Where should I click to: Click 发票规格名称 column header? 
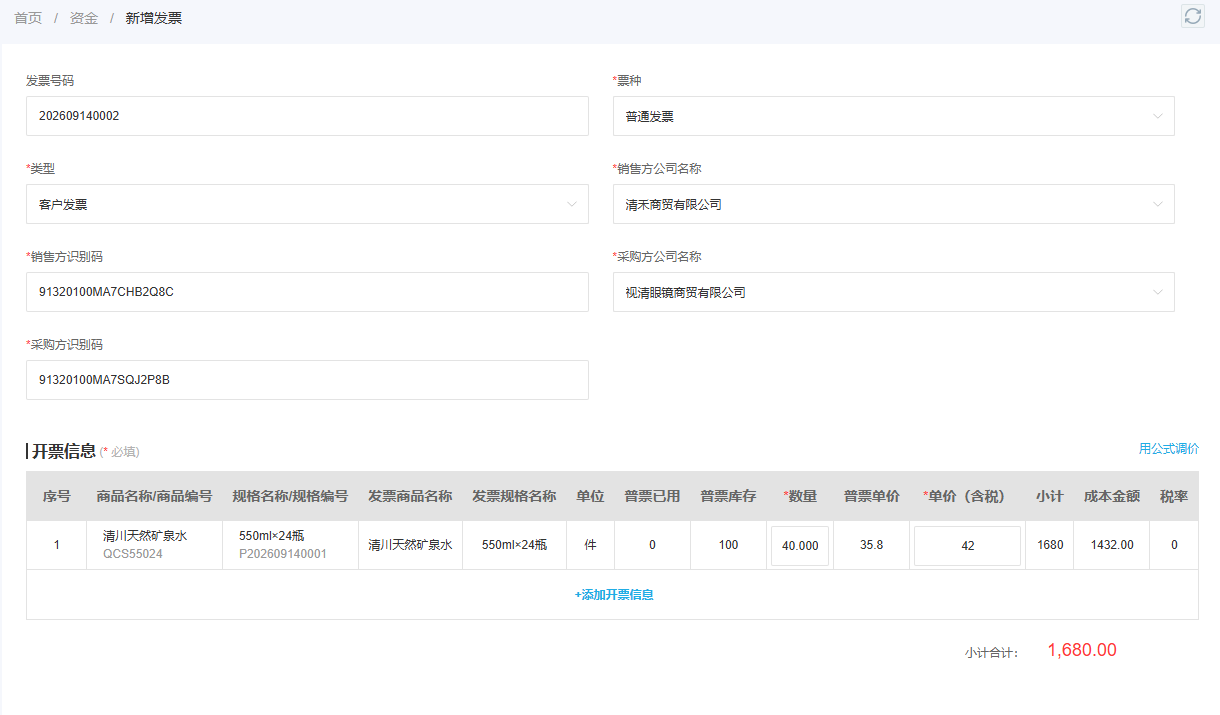coord(514,496)
